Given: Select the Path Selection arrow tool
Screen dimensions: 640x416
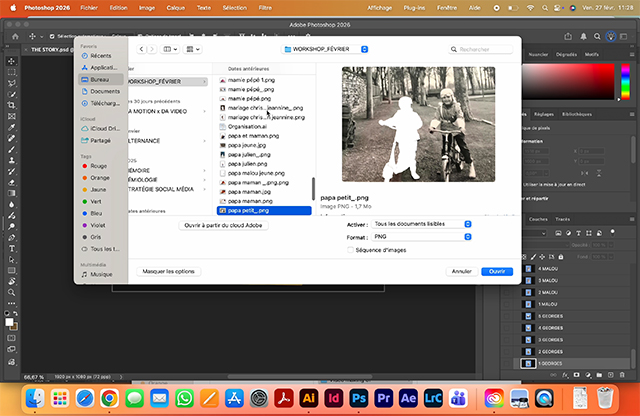Looking at the screenshot, I should point(11,260).
